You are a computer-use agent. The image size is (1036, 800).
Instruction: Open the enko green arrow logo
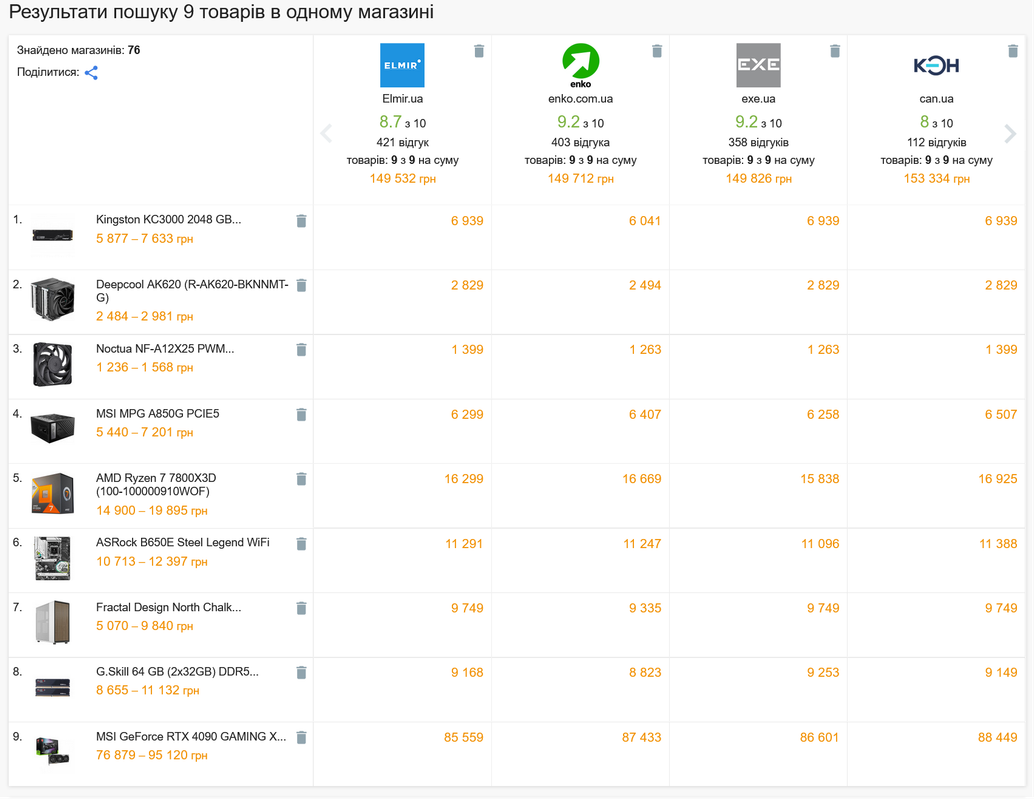click(x=581, y=65)
